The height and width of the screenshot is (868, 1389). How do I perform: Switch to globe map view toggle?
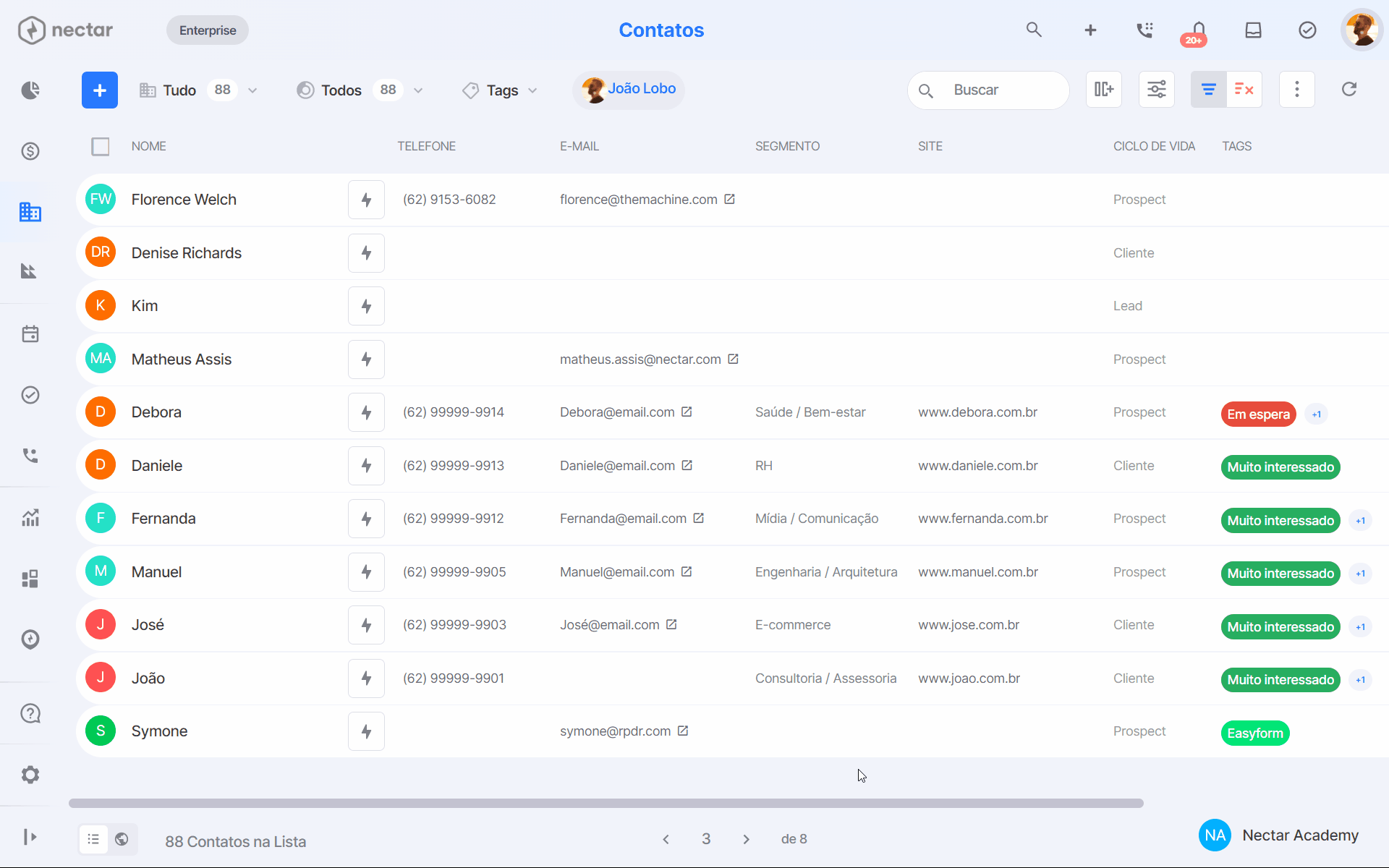coord(122,839)
